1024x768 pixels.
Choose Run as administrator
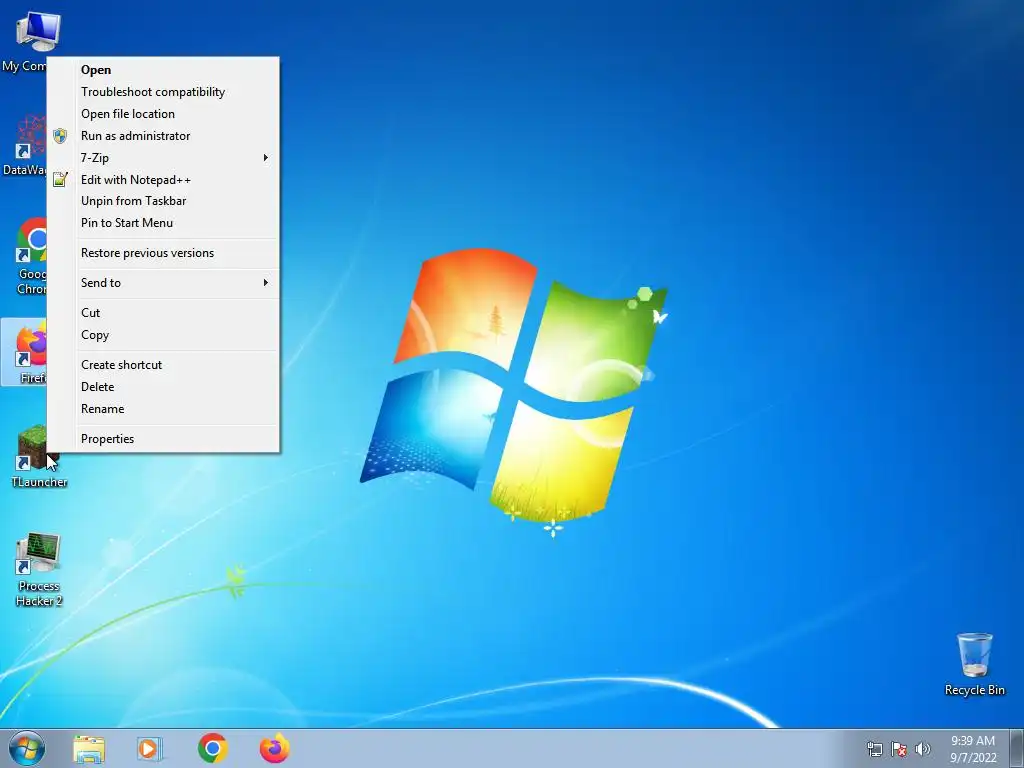163,136
